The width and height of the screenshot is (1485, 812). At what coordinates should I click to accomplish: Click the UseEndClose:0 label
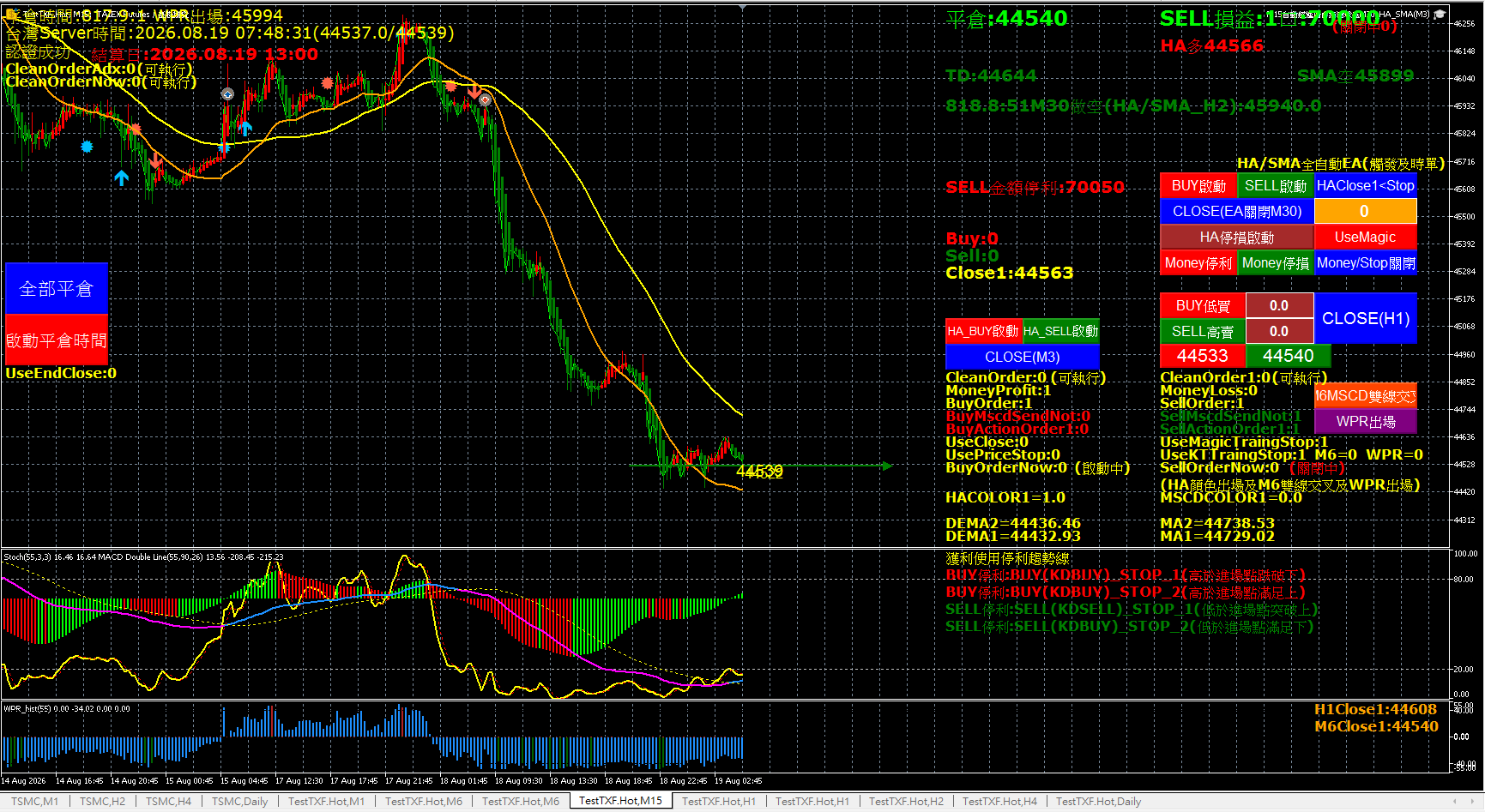(x=61, y=373)
